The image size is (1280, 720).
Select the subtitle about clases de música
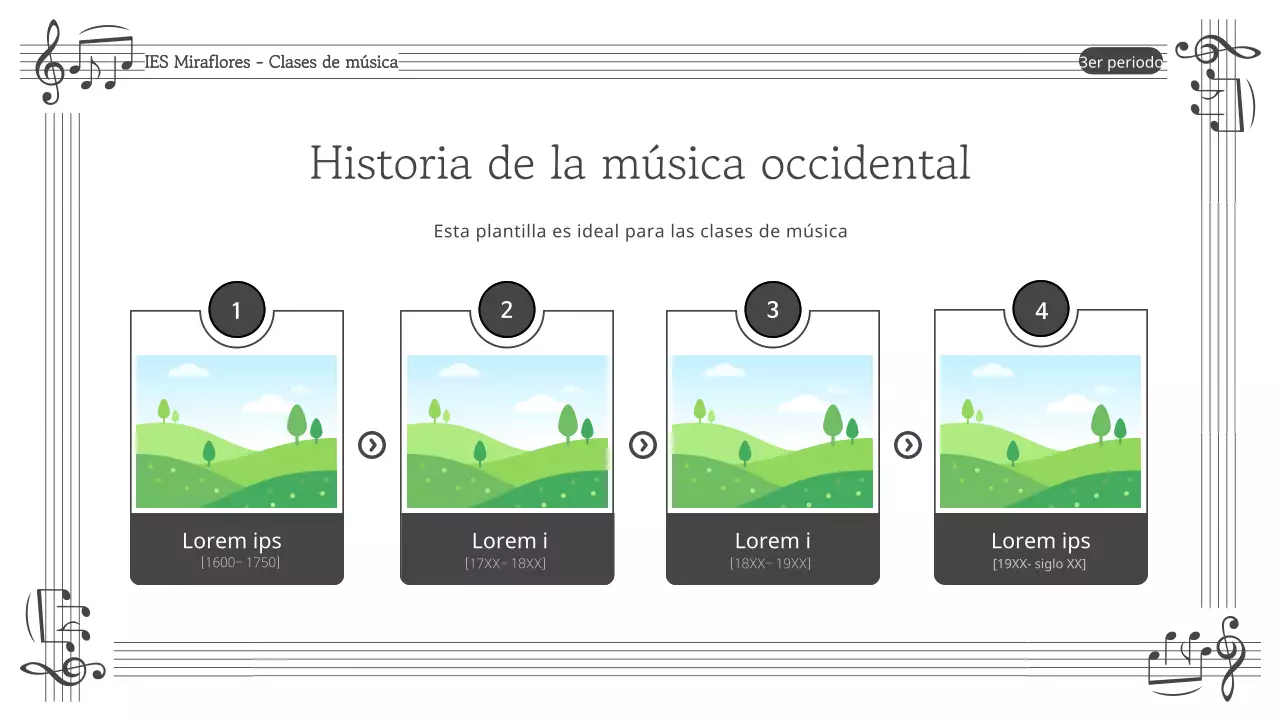click(640, 230)
